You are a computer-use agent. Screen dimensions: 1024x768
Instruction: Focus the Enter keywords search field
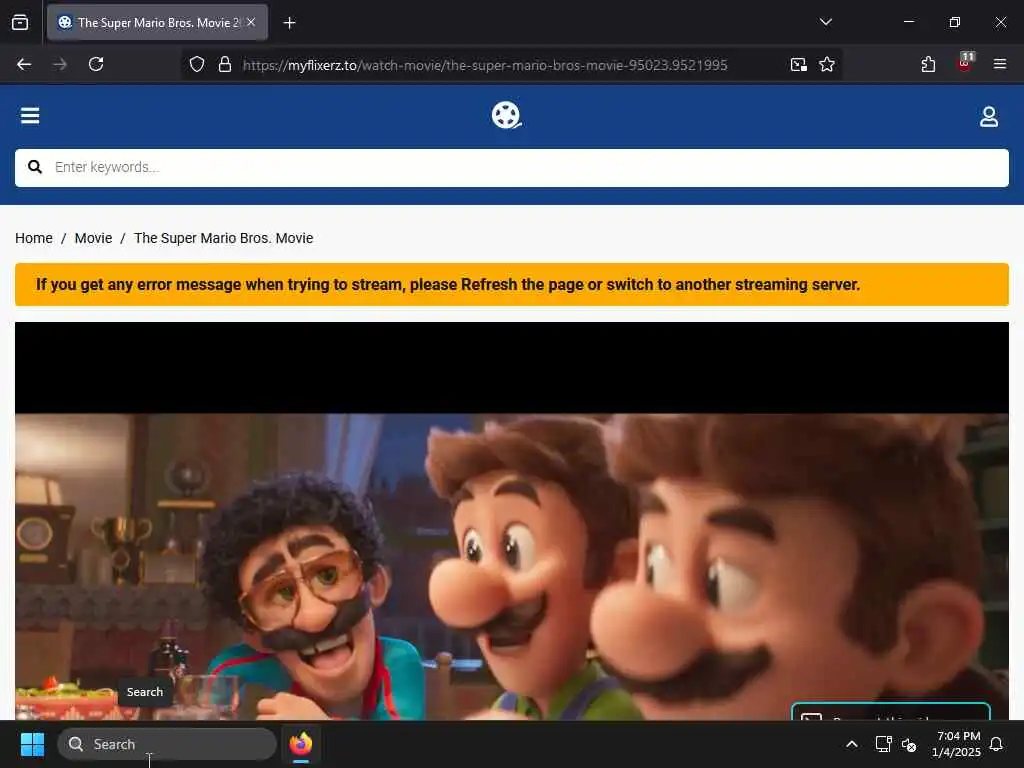coord(512,168)
